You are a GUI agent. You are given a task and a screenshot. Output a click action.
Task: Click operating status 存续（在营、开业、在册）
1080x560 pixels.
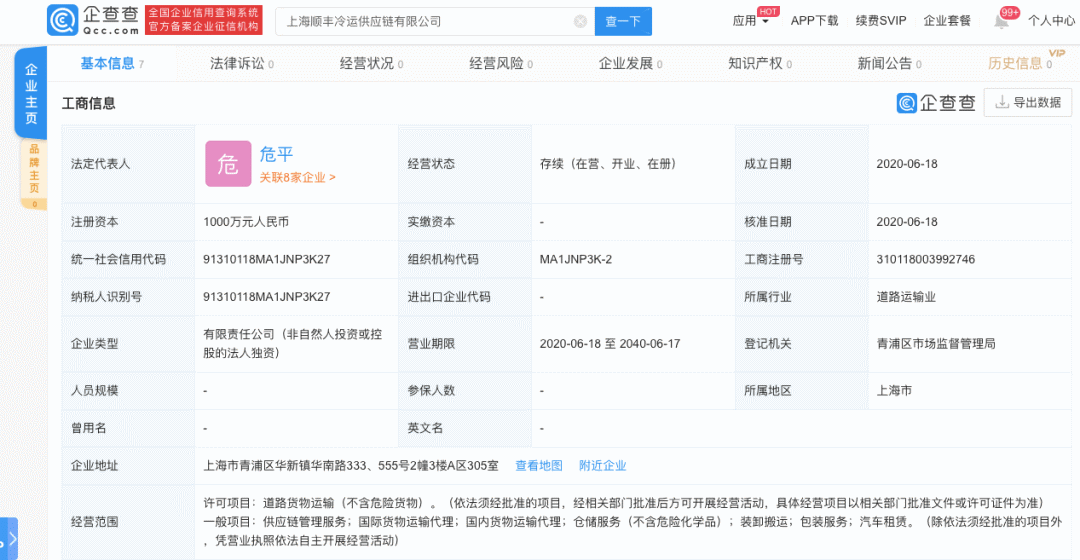point(609,164)
